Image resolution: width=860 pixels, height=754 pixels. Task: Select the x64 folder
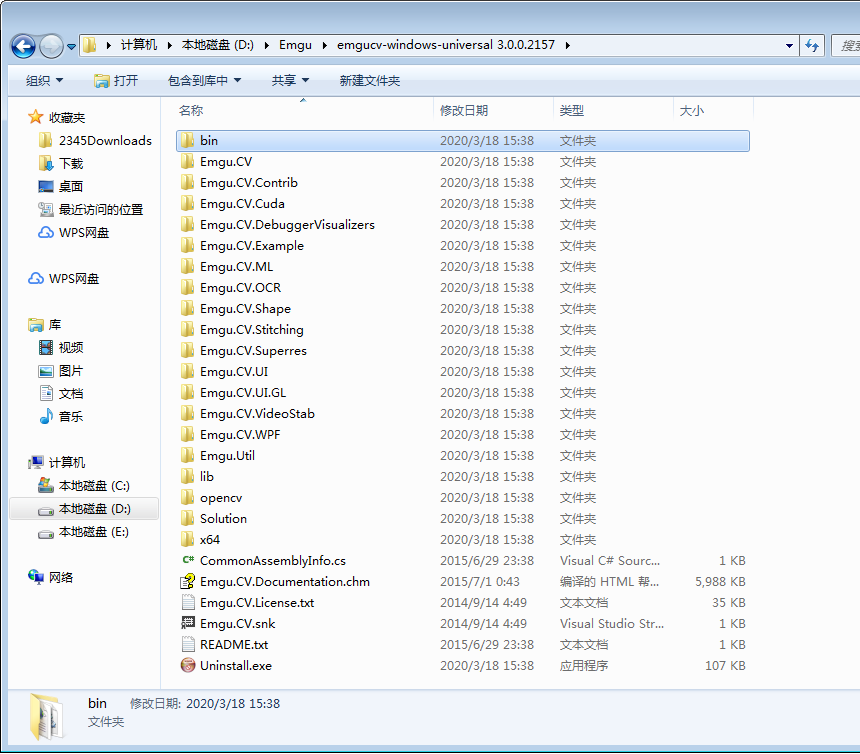point(210,540)
